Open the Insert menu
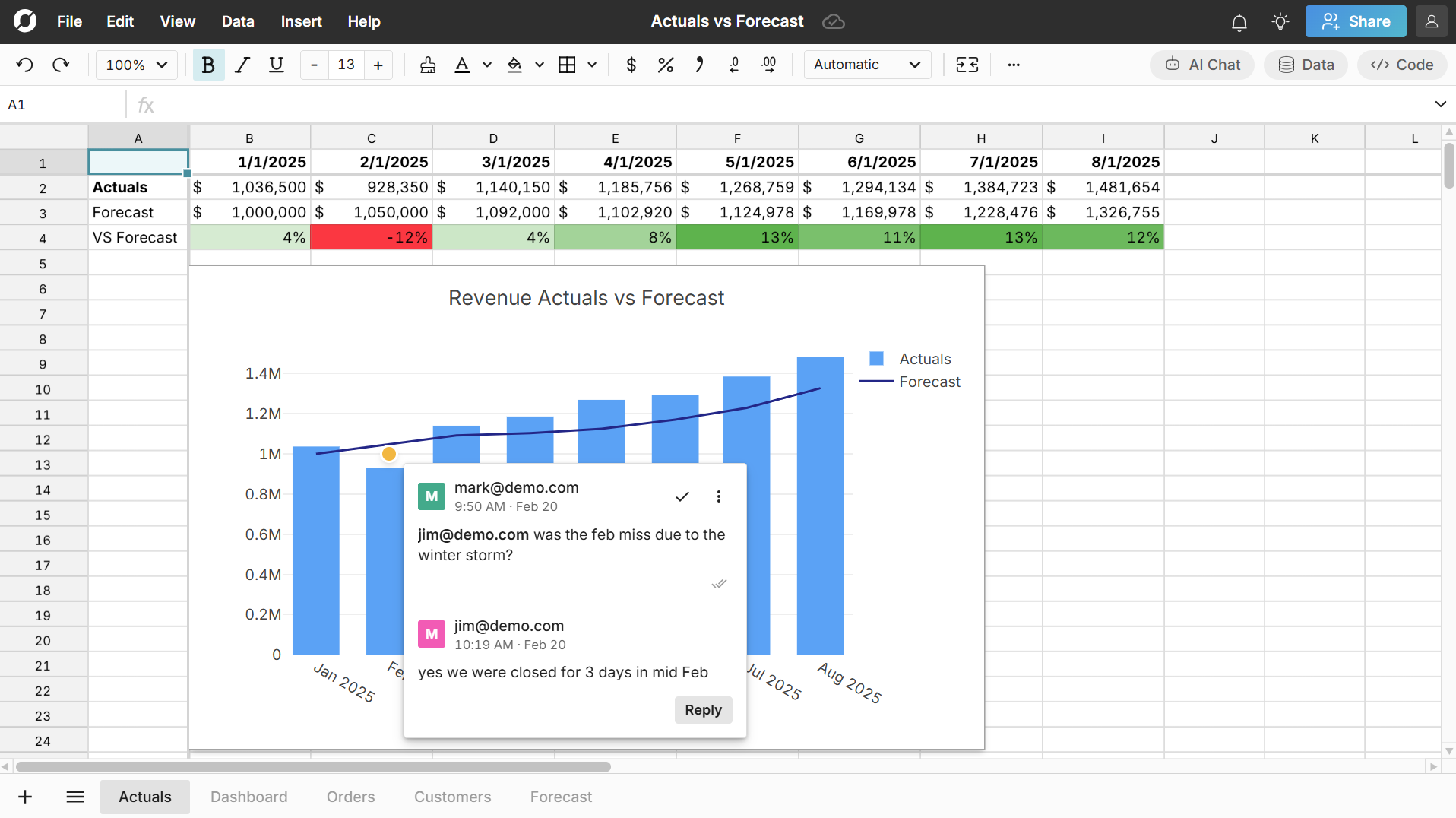Viewport: 1456px width, 818px height. (301, 21)
